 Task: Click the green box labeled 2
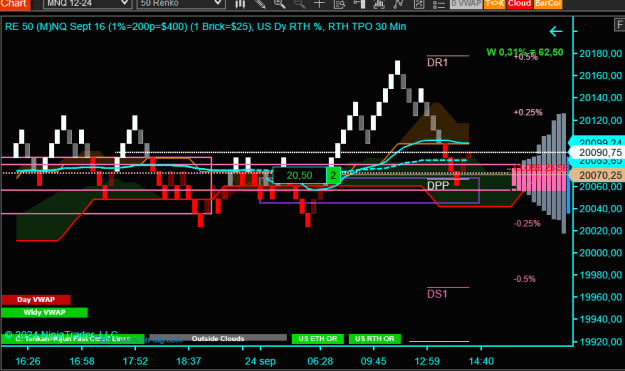tap(333, 175)
